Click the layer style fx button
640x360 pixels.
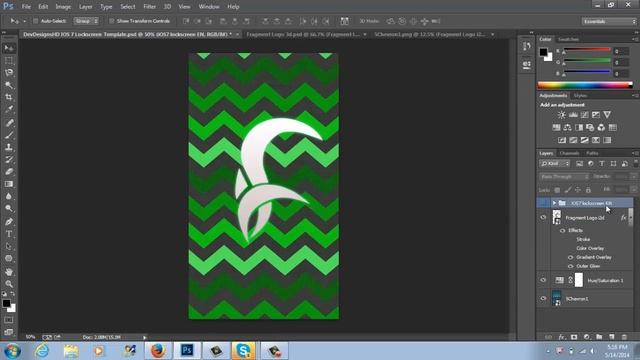[562, 337]
